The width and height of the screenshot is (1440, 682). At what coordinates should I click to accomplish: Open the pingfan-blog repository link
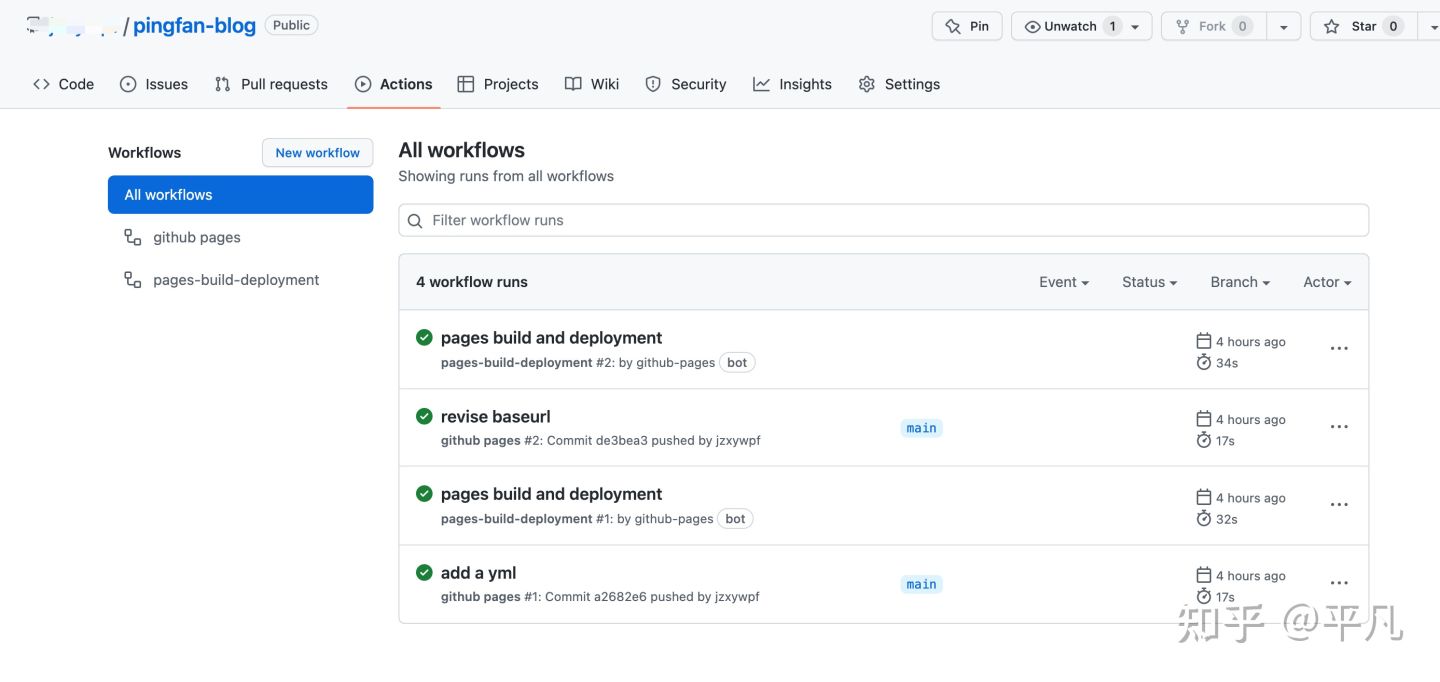click(195, 26)
